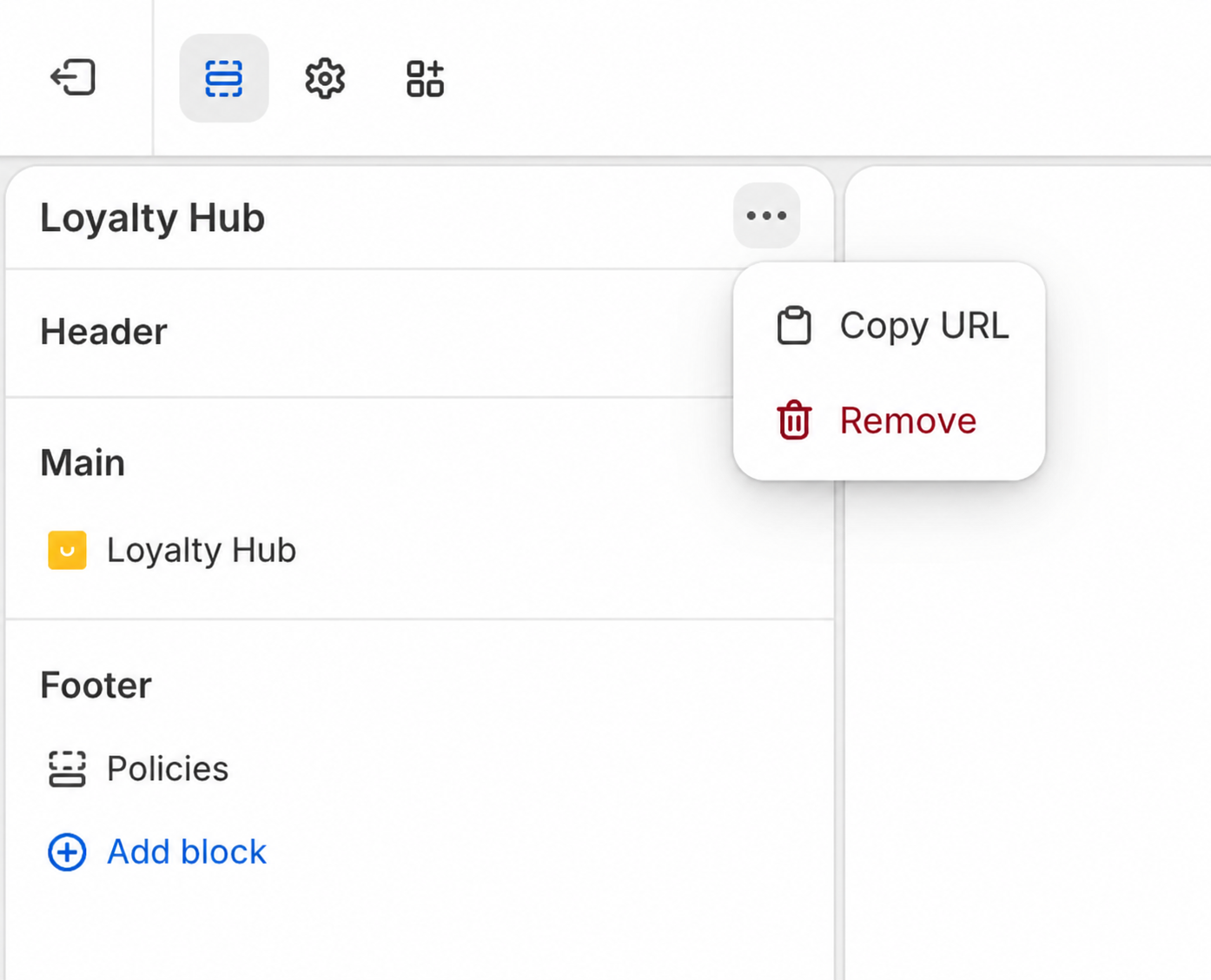Click the three-dot actions menu button
Screen dimensions: 1211x980
point(766,215)
